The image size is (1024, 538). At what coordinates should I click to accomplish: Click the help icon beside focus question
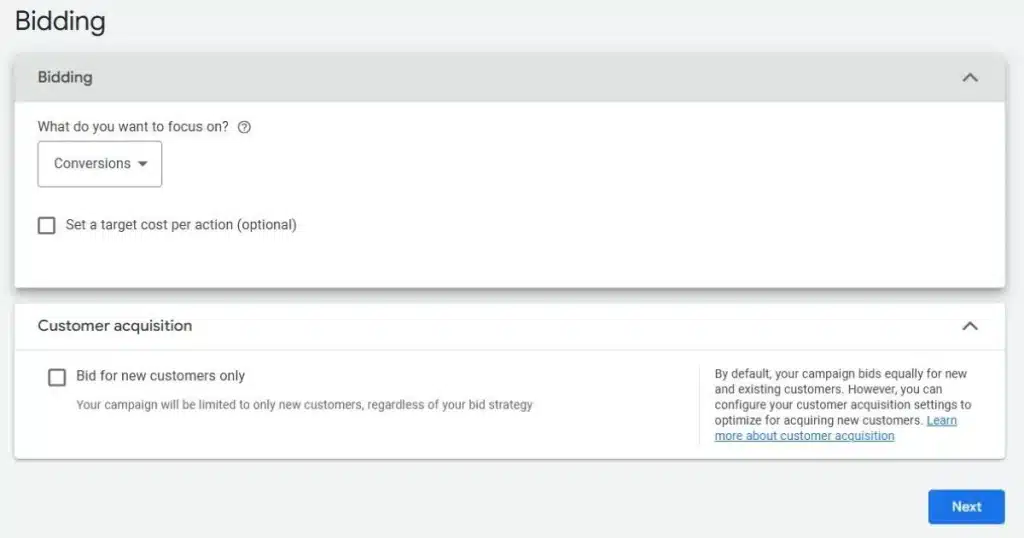pyautogui.click(x=244, y=127)
